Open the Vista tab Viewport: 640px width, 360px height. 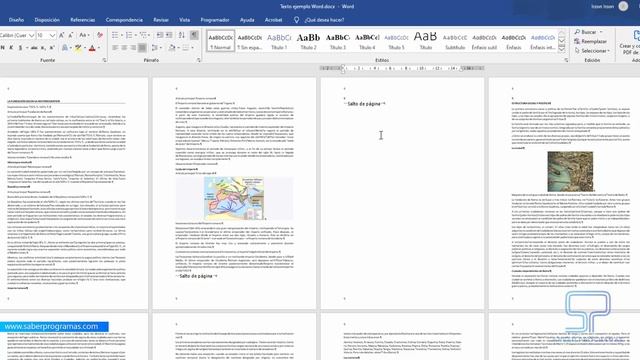click(x=184, y=20)
